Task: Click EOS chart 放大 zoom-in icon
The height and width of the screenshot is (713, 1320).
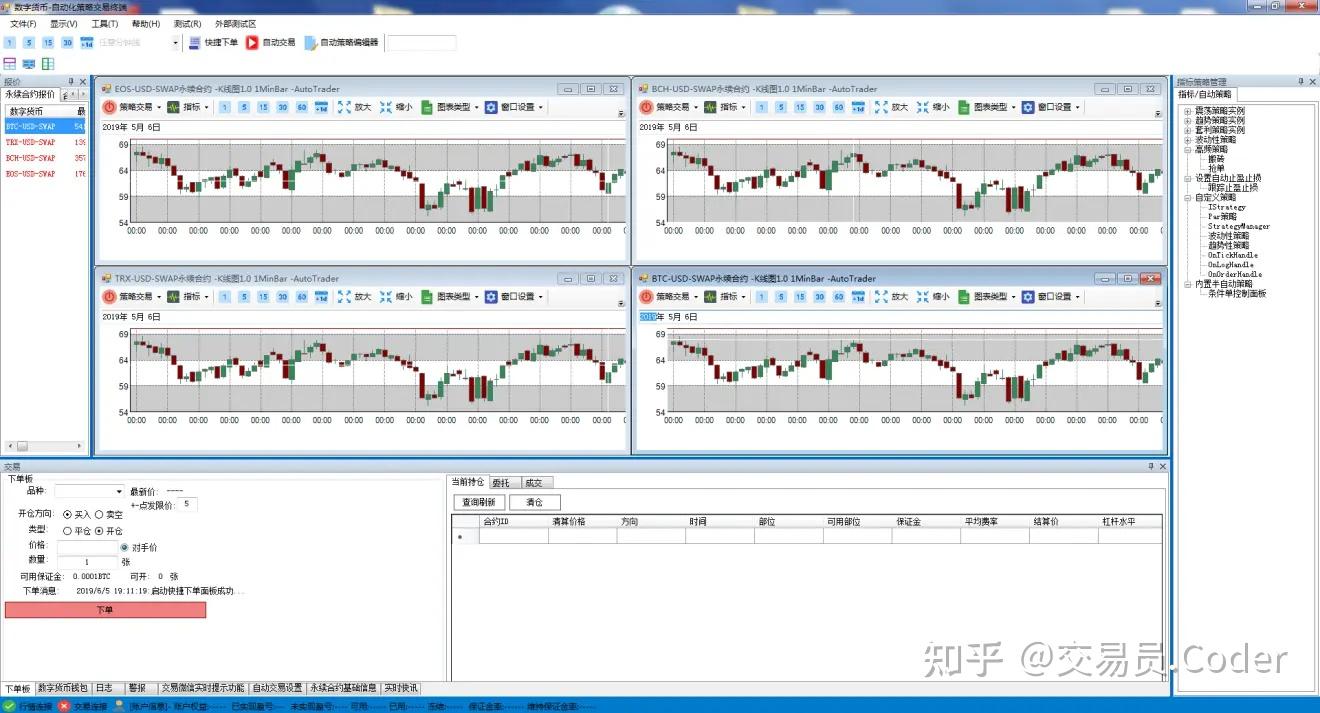Action: [x=344, y=107]
